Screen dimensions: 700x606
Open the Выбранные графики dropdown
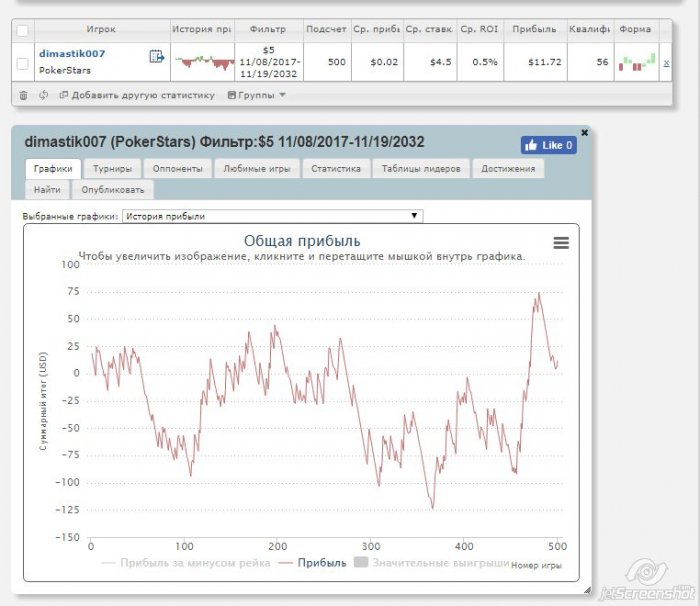click(272, 216)
